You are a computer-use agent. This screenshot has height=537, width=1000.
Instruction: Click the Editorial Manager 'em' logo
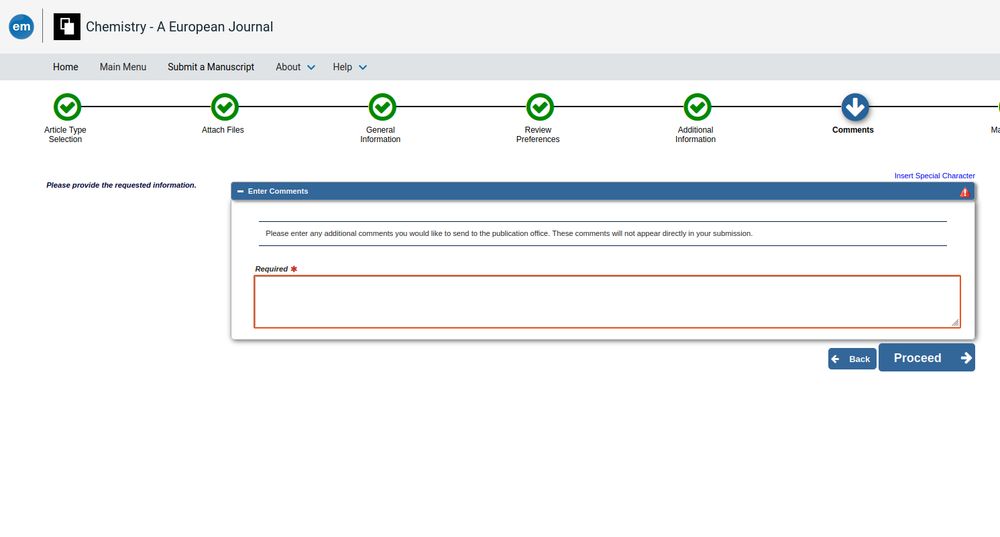pyautogui.click(x=21, y=27)
